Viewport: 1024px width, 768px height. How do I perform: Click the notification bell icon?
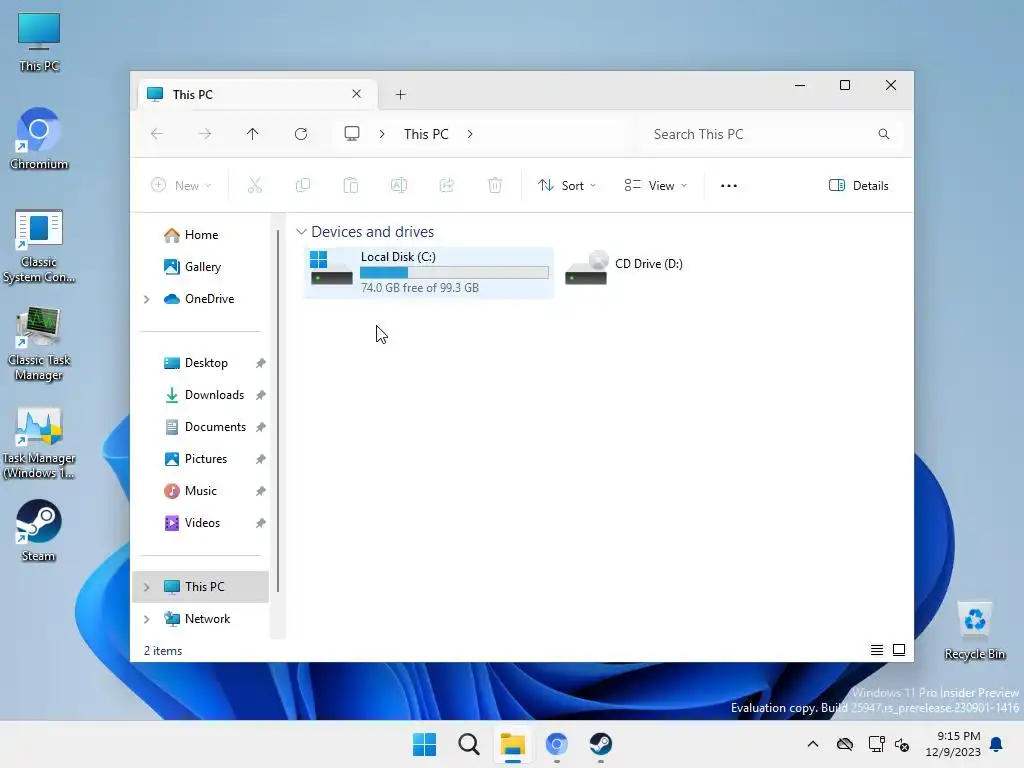997,744
